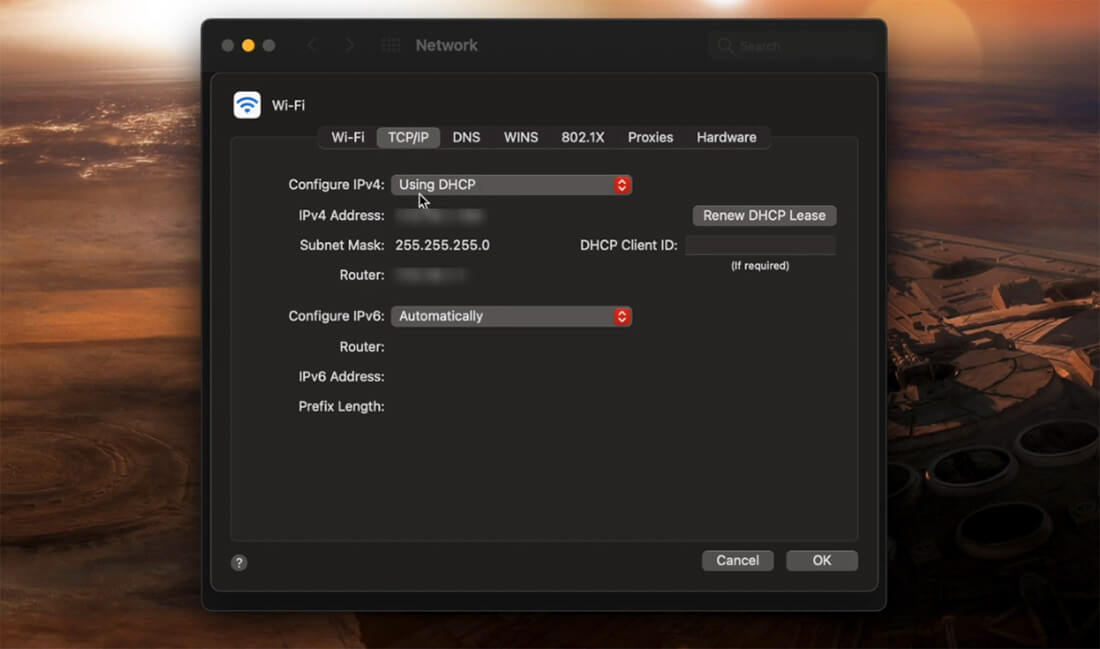Switch to the WINS tab
1100x649 pixels.
coord(521,137)
